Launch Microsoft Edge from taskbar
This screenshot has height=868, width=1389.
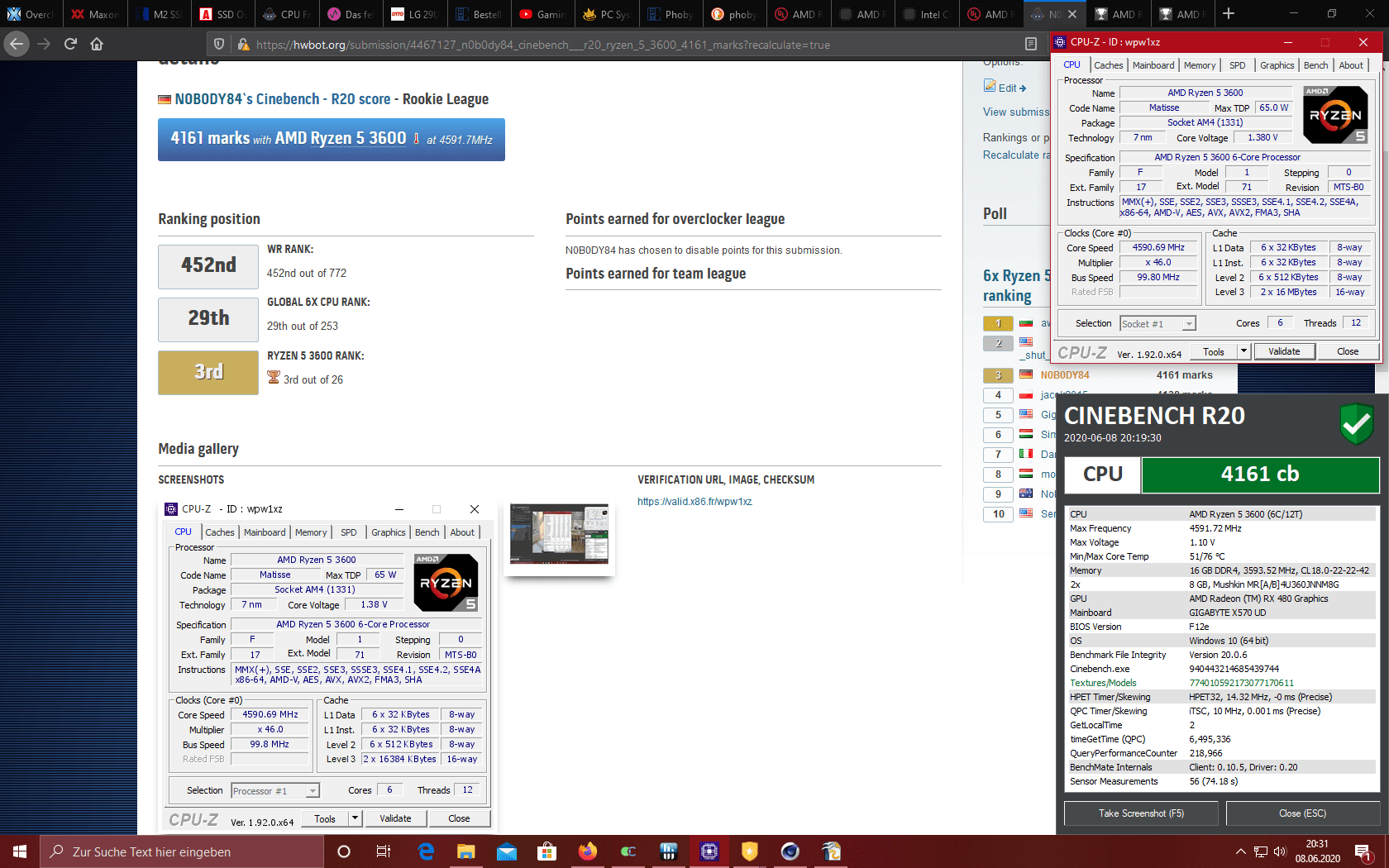427,851
